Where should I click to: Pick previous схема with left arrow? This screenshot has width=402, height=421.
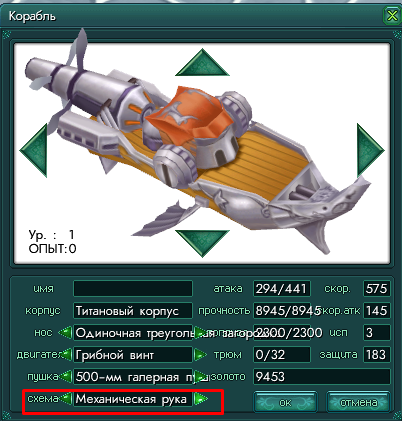pos(65,399)
